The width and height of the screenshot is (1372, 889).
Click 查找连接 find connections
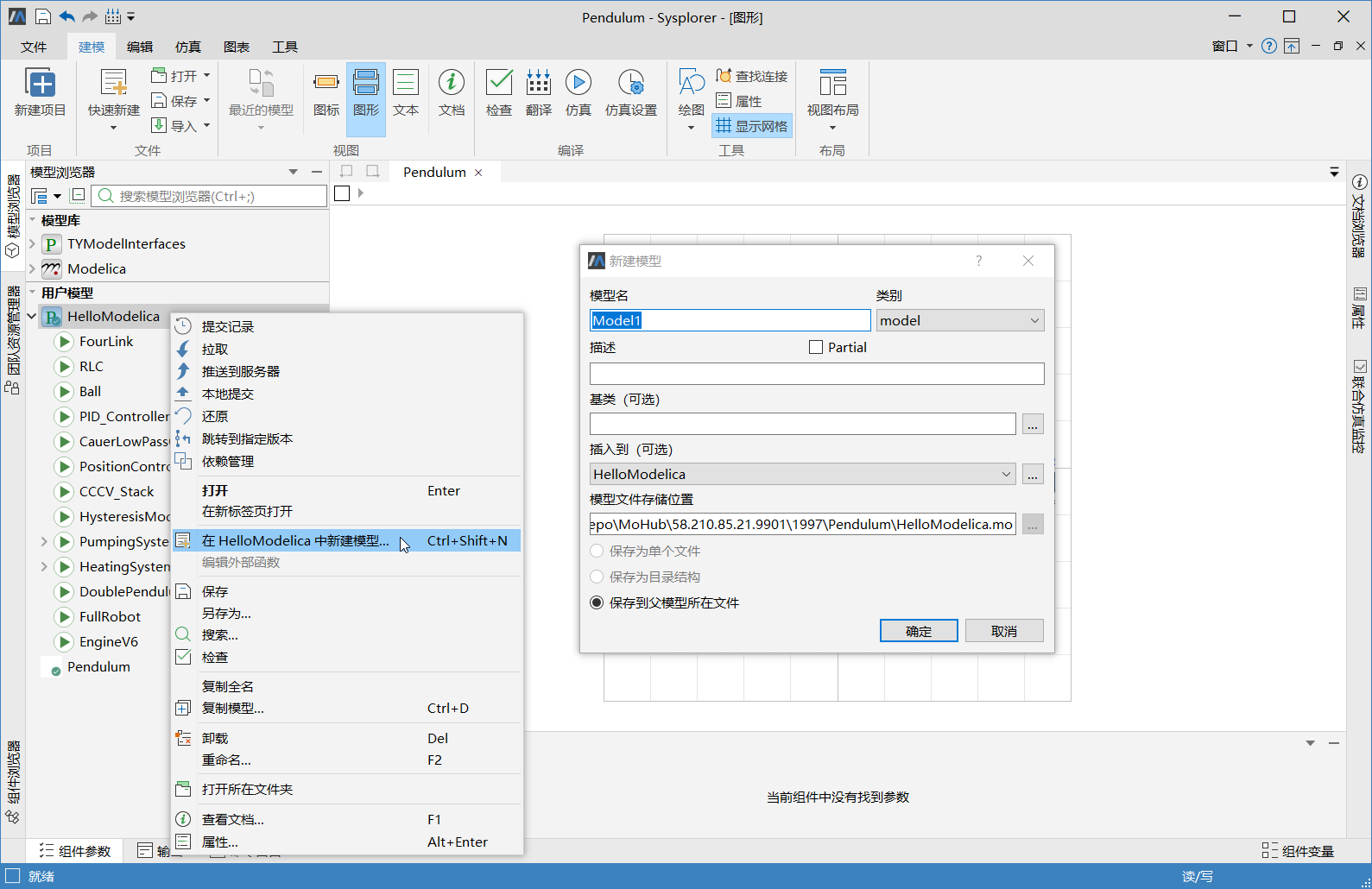[752, 76]
